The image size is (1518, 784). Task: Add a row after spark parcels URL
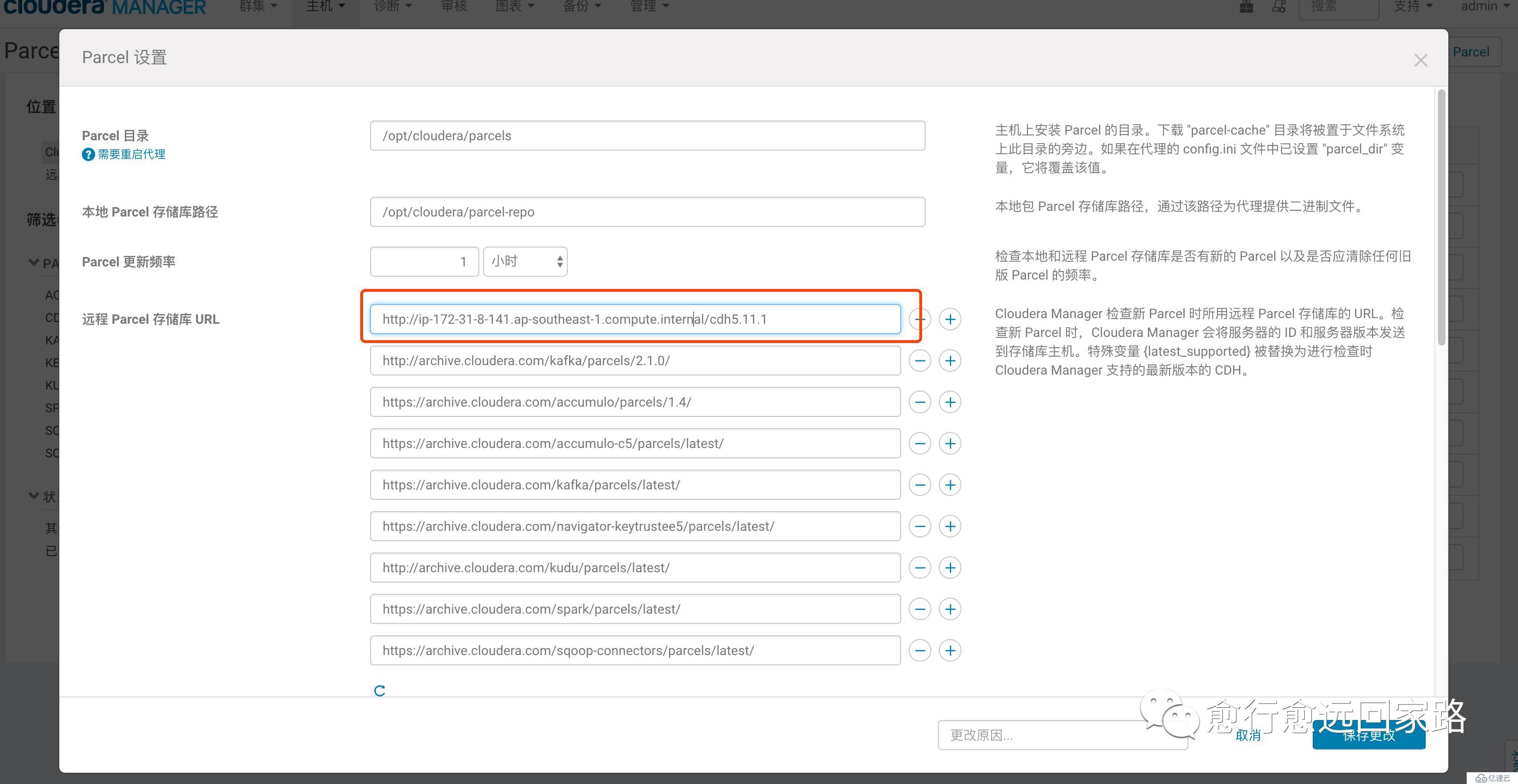pyautogui.click(x=950, y=609)
